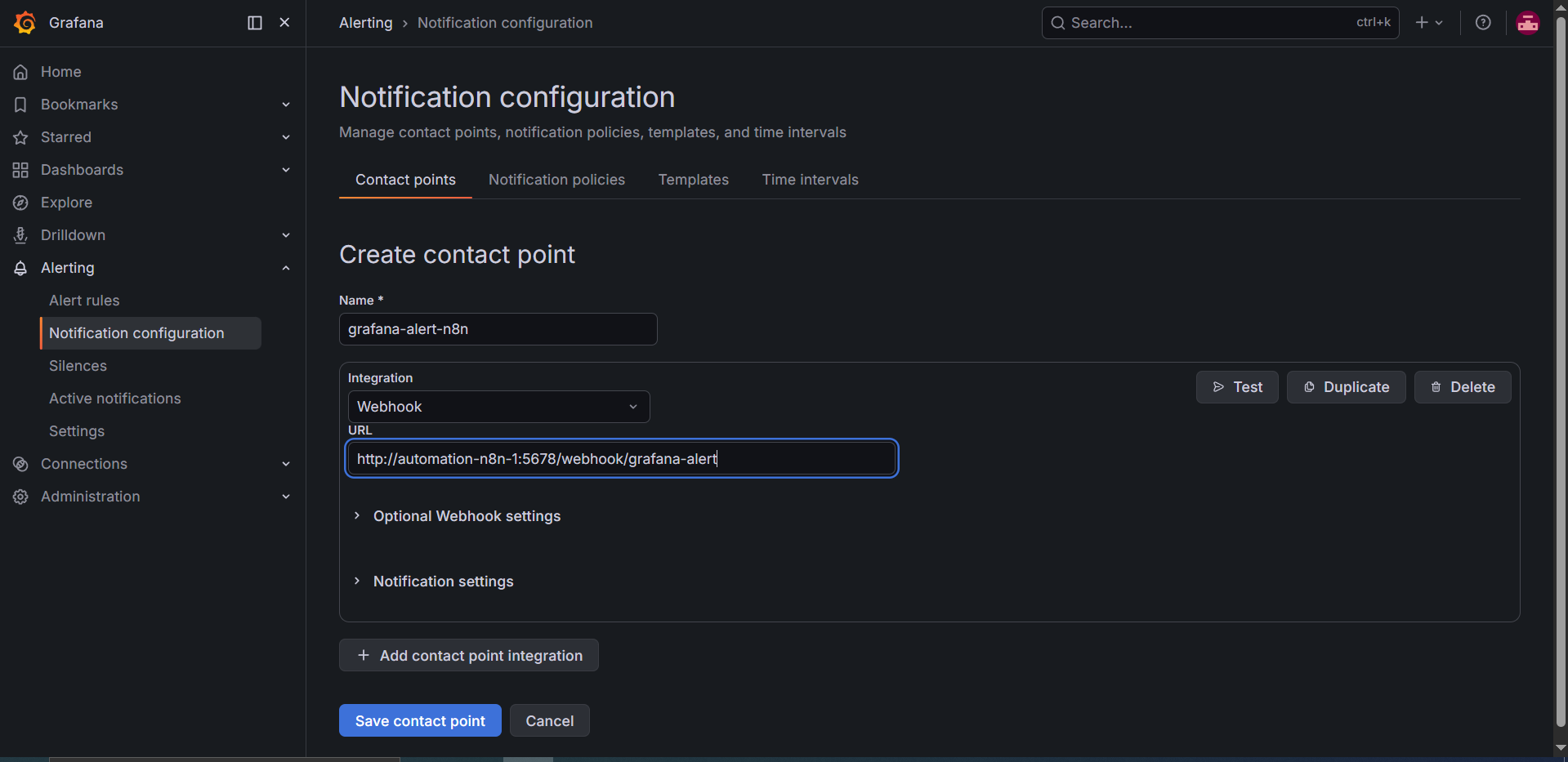
Task: Switch to the Time intervals tab
Action: [810, 180]
